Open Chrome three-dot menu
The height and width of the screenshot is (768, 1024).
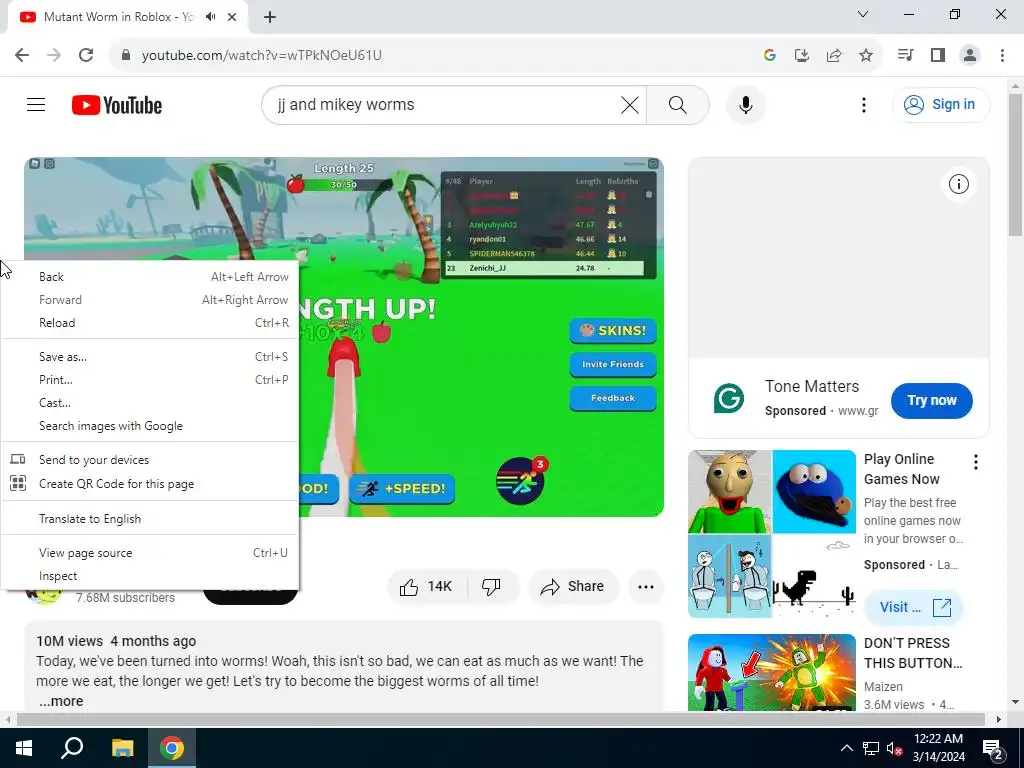tap(1002, 55)
